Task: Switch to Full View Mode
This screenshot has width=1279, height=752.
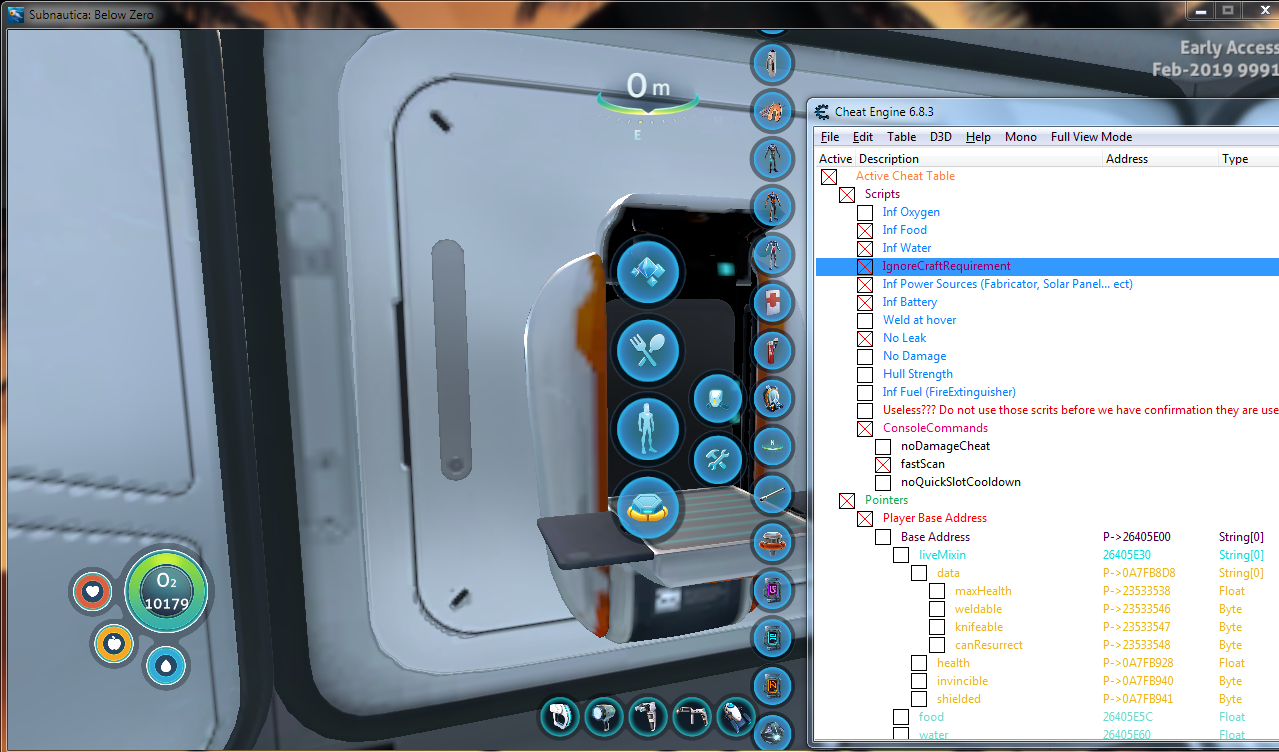Action: click(1092, 137)
